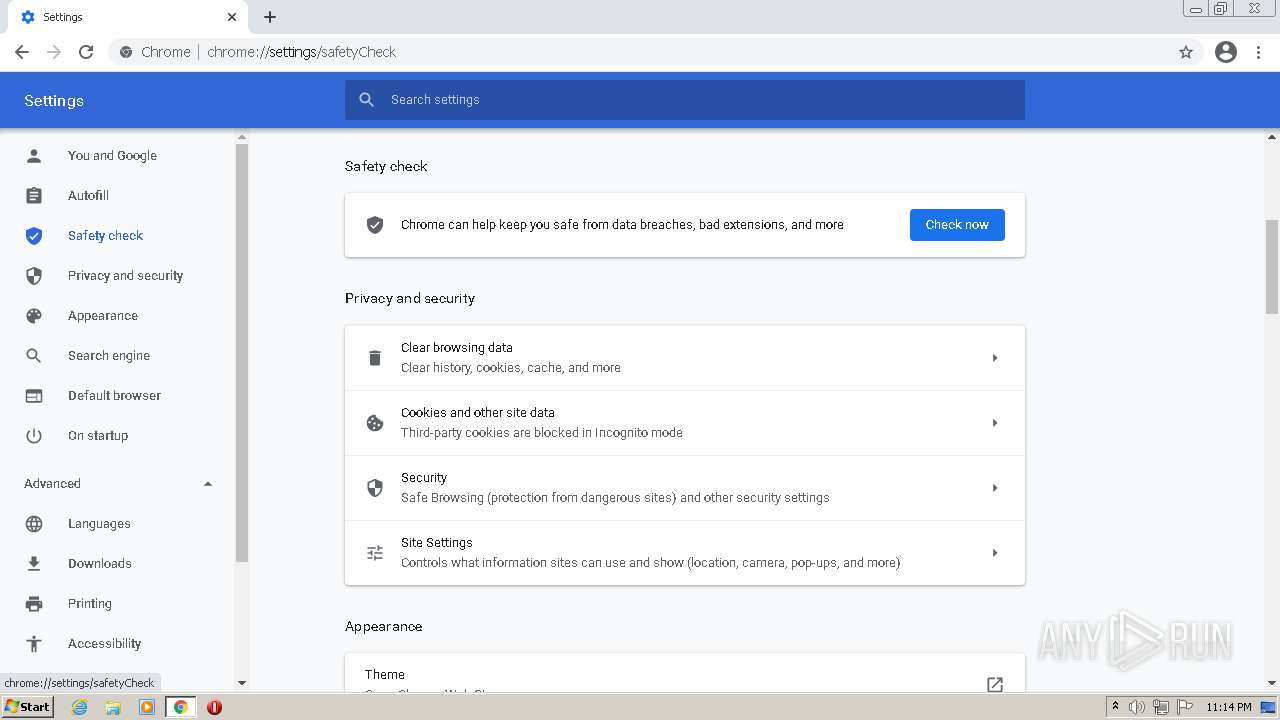1280x720 pixels.
Task: Click the Search engine magnifier icon in the sidebar
Action: click(34, 355)
